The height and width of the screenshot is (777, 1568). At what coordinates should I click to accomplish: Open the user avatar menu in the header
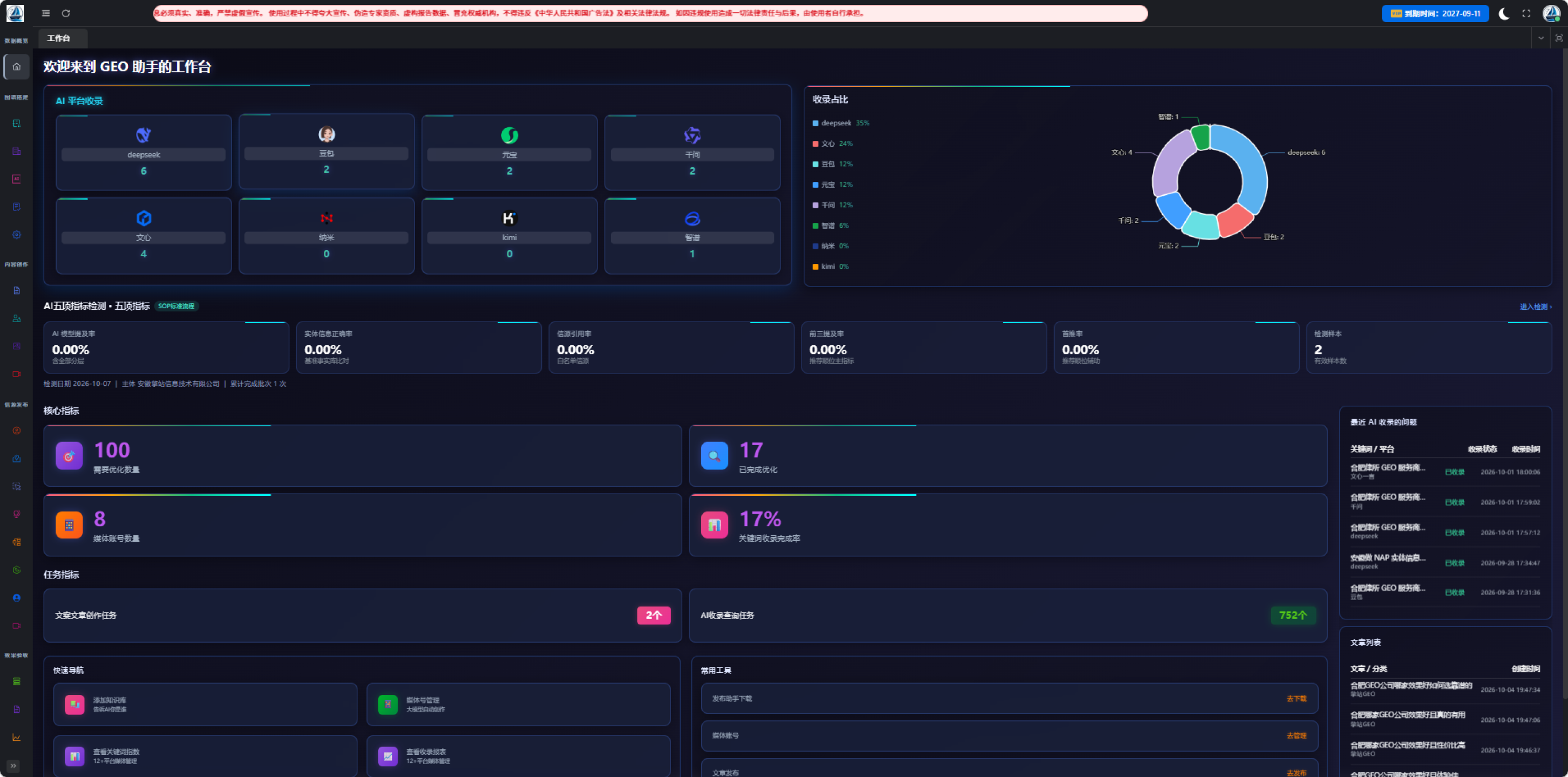[1552, 13]
